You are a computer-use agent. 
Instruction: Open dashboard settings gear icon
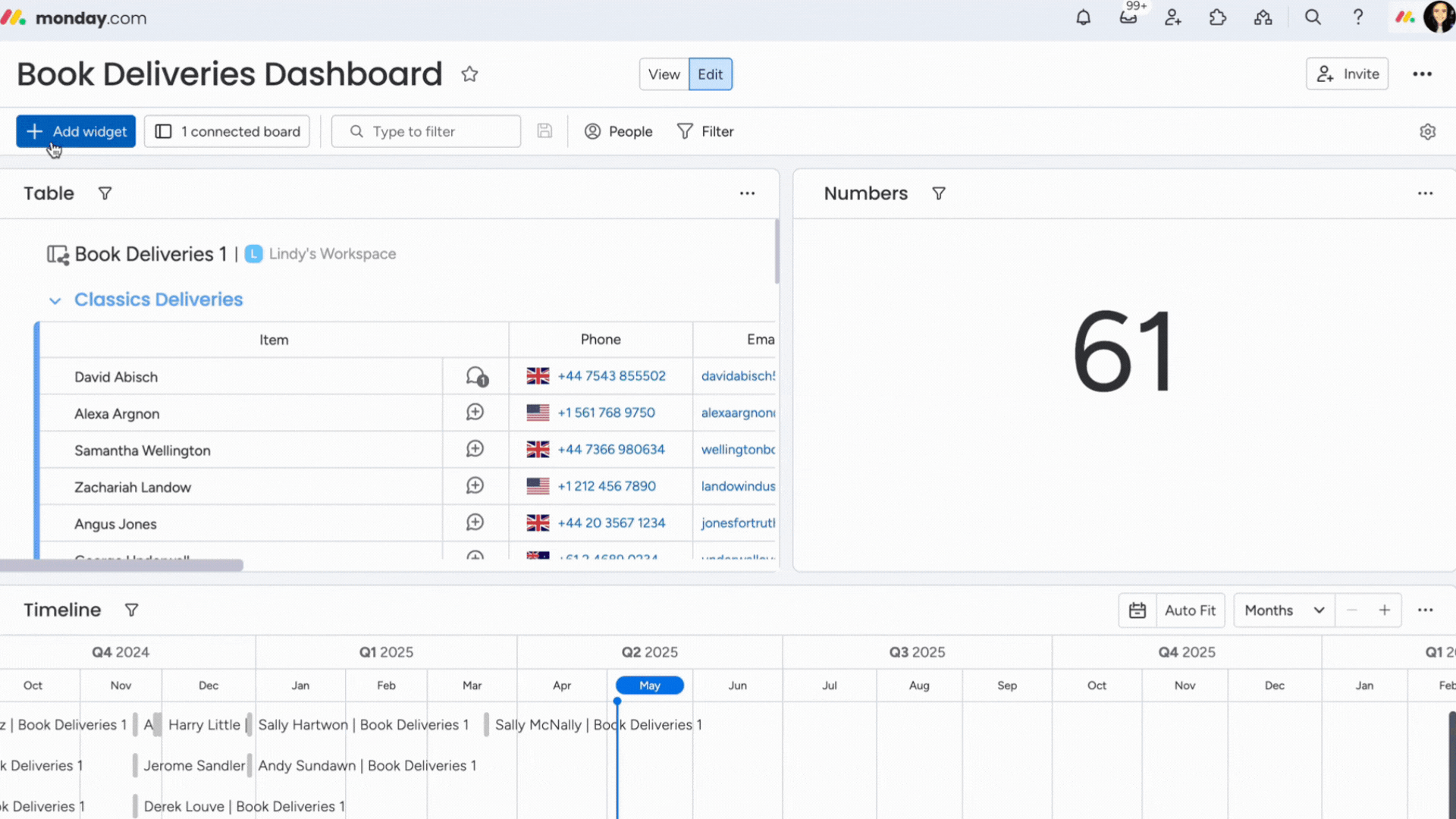pyautogui.click(x=1427, y=132)
